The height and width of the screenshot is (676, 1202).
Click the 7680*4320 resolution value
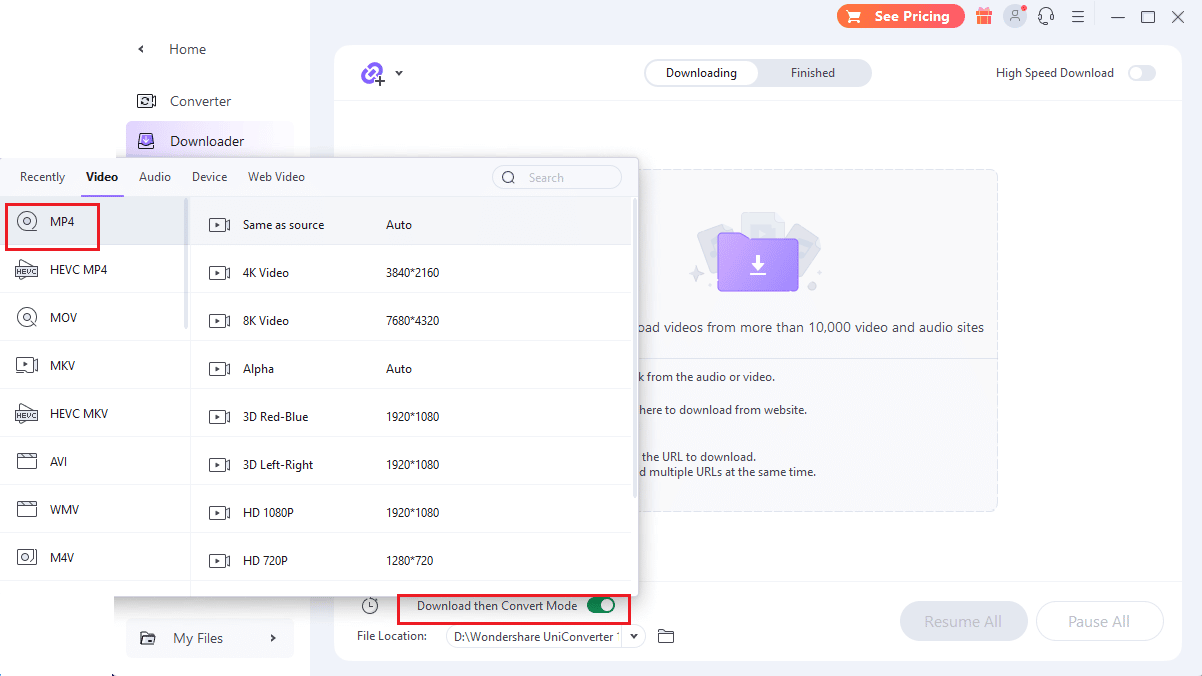tap(412, 321)
